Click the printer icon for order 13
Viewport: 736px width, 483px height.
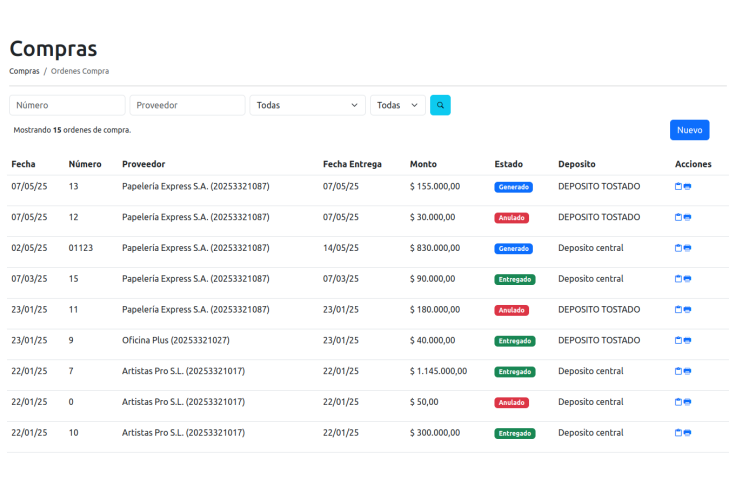(x=687, y=186)
